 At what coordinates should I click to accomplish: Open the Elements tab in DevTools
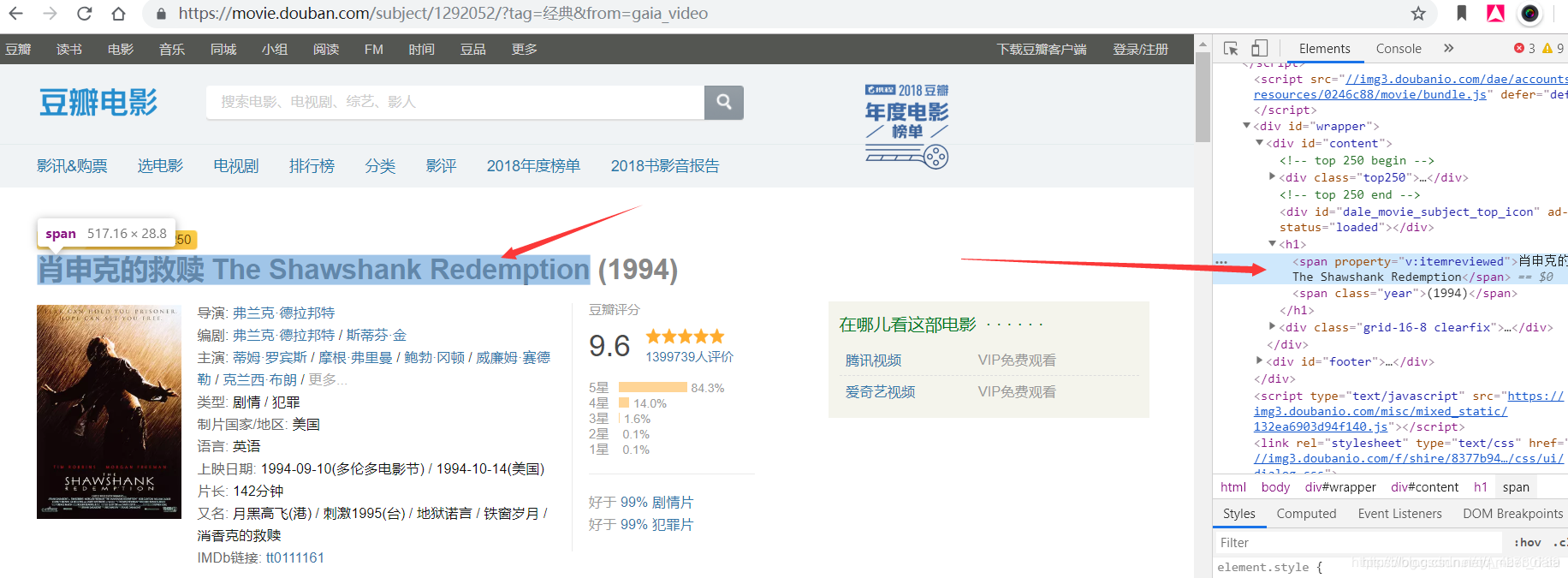[1324, 49]
